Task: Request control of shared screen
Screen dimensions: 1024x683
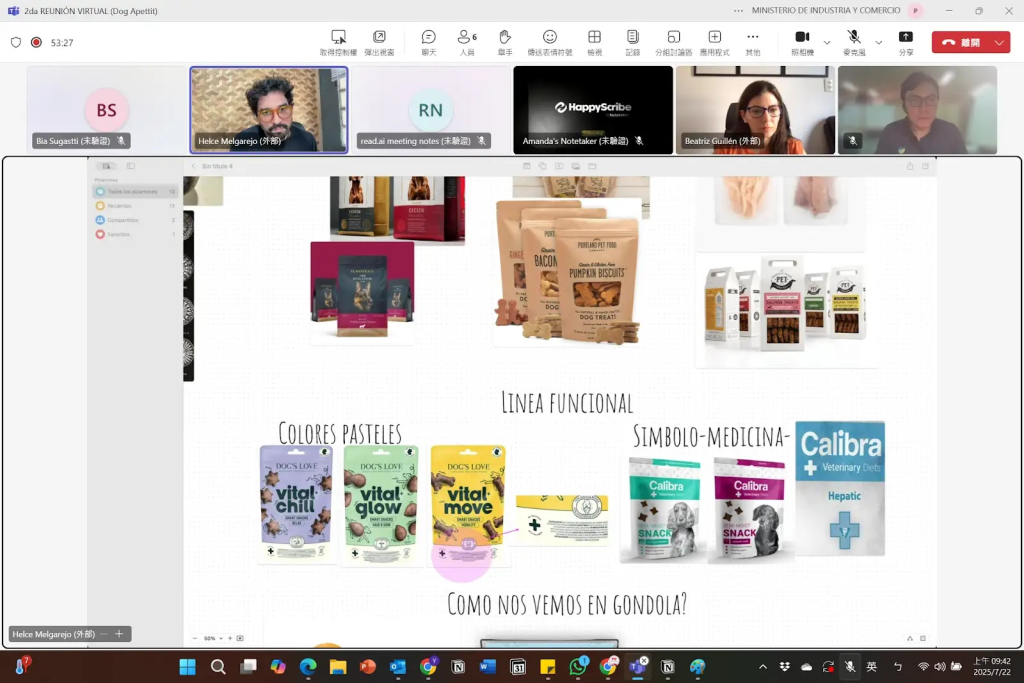Action: (x=338, y=42)
